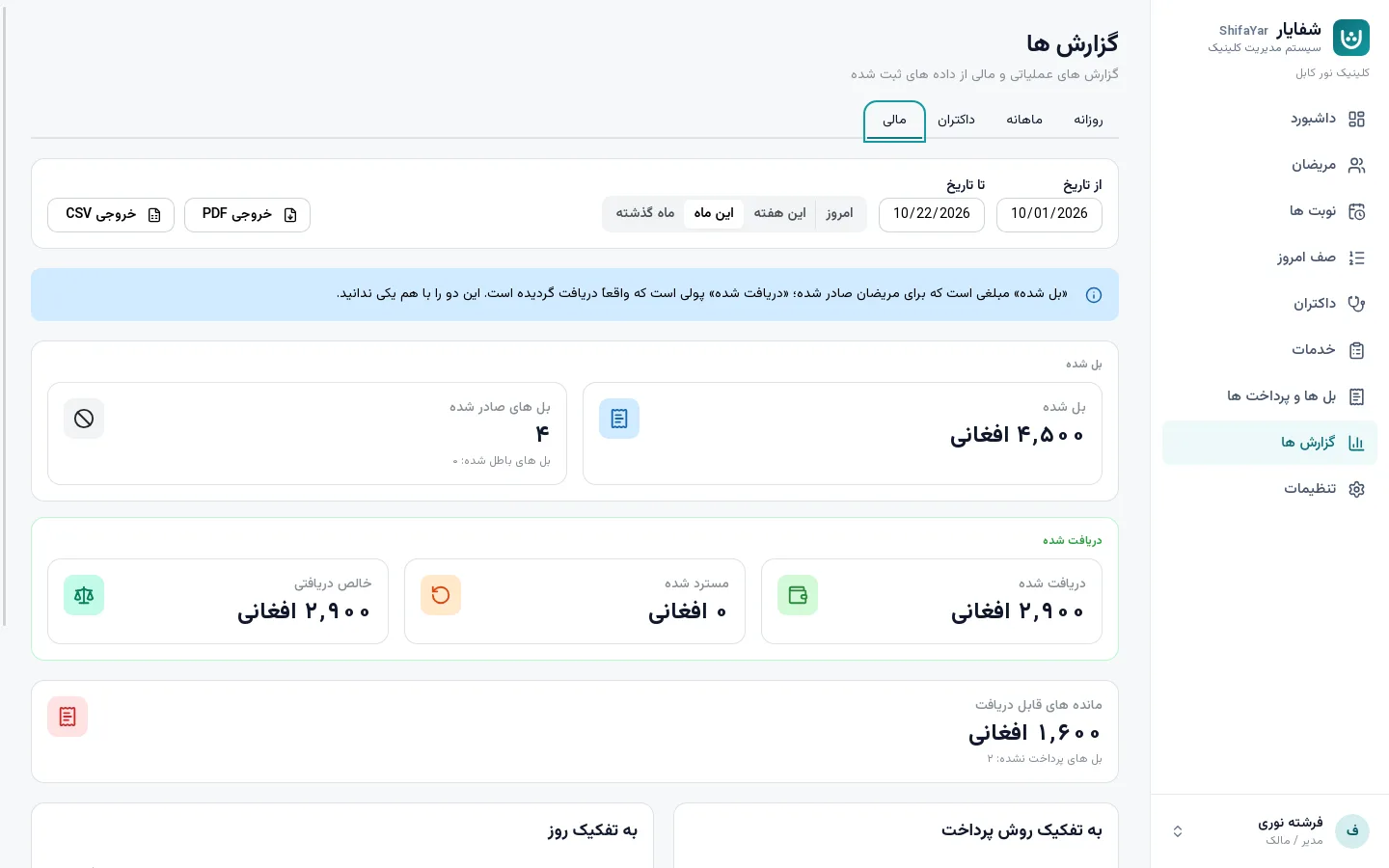Click the مسترد شده orange refund icon
Screen dimensions: 1389x868
pyautogui.click(x=441, y=595)
